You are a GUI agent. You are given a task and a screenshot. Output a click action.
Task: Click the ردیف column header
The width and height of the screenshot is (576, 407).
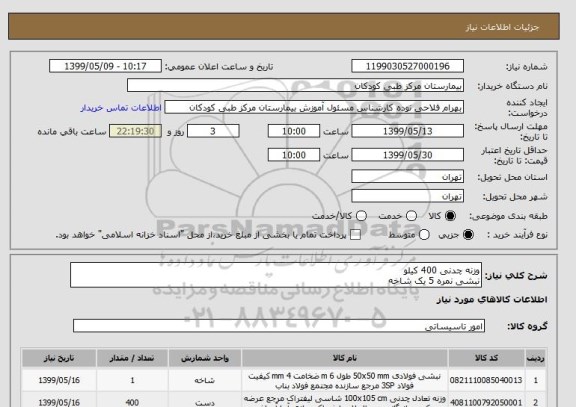click(536, 358)
